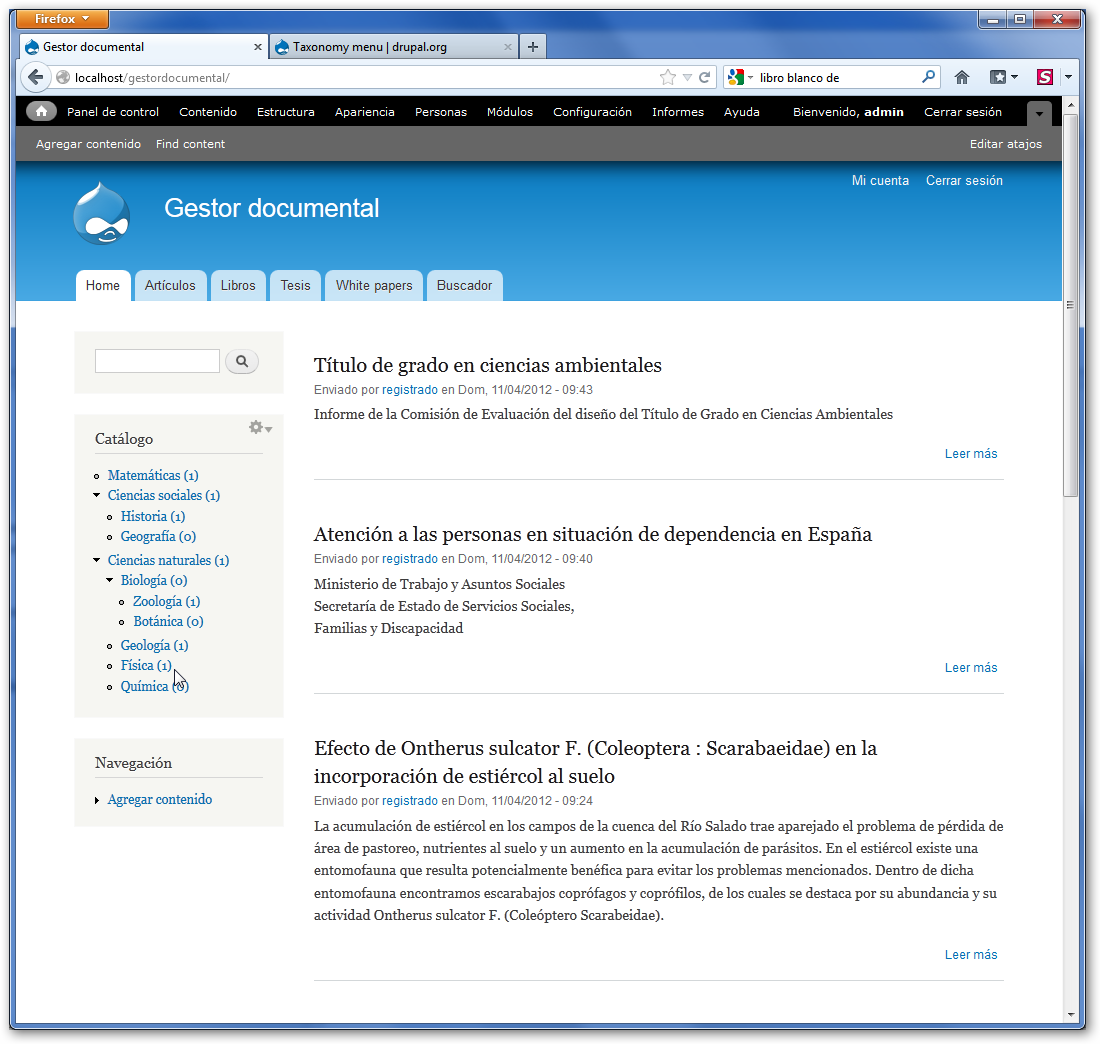This screenshot has width=1100, height=1044.
Task: Open the Estructura admin menu
Action: 285,112
